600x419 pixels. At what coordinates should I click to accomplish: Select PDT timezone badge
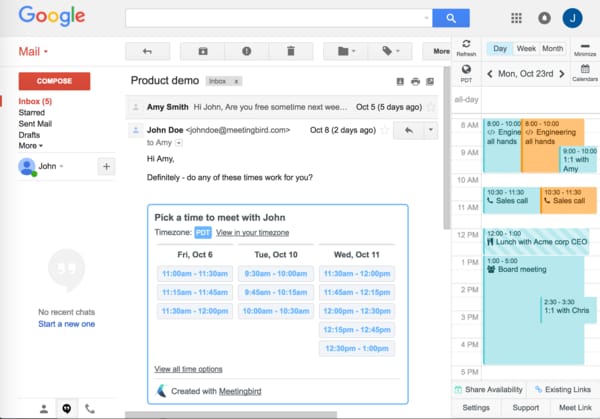[x=203, y=233]
